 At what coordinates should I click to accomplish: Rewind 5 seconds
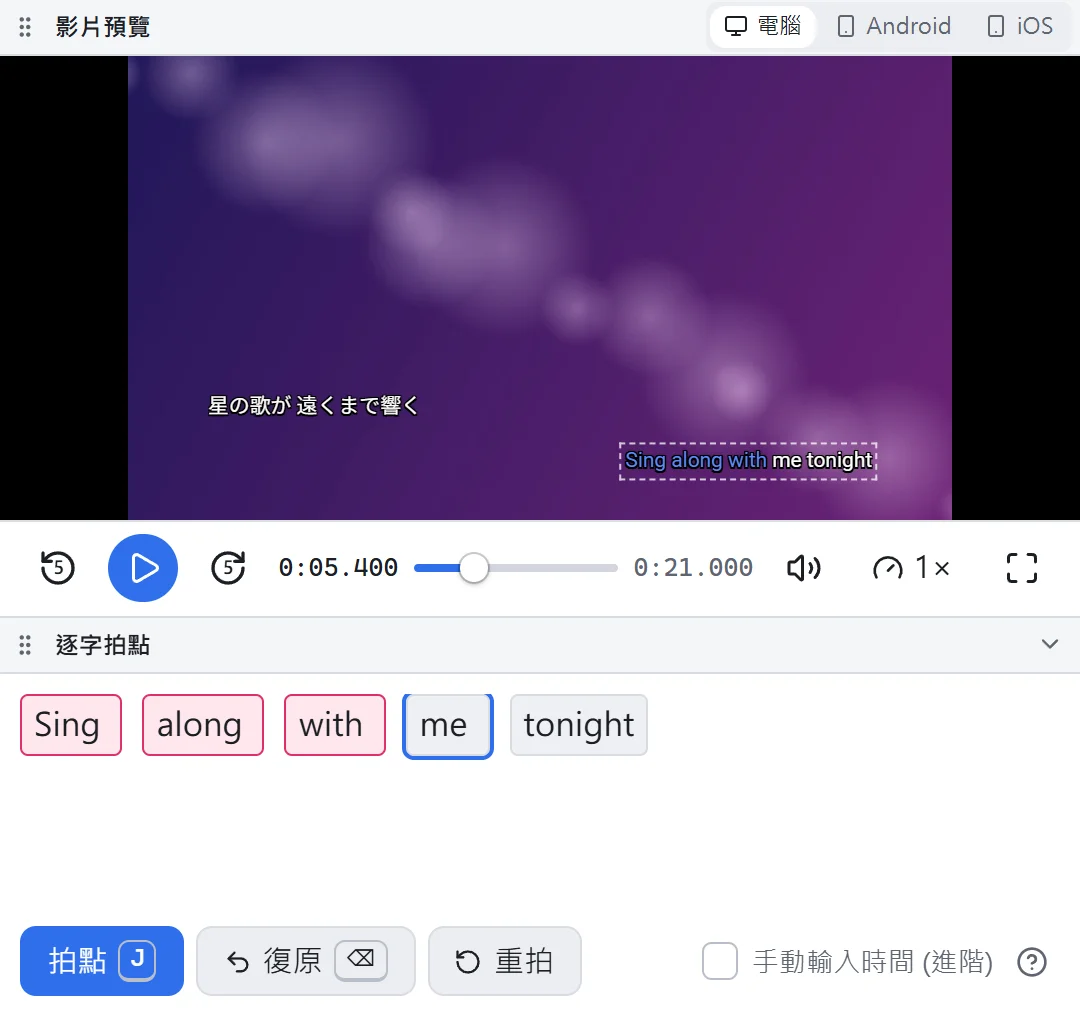pyautogui.click(x=57, y=568)
